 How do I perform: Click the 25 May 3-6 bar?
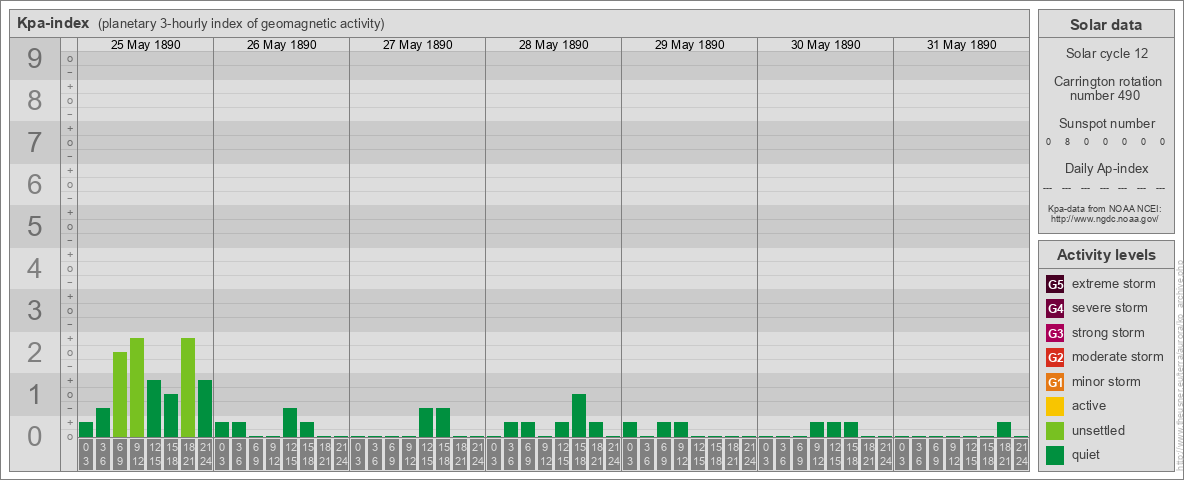click(x=103, y=423)
